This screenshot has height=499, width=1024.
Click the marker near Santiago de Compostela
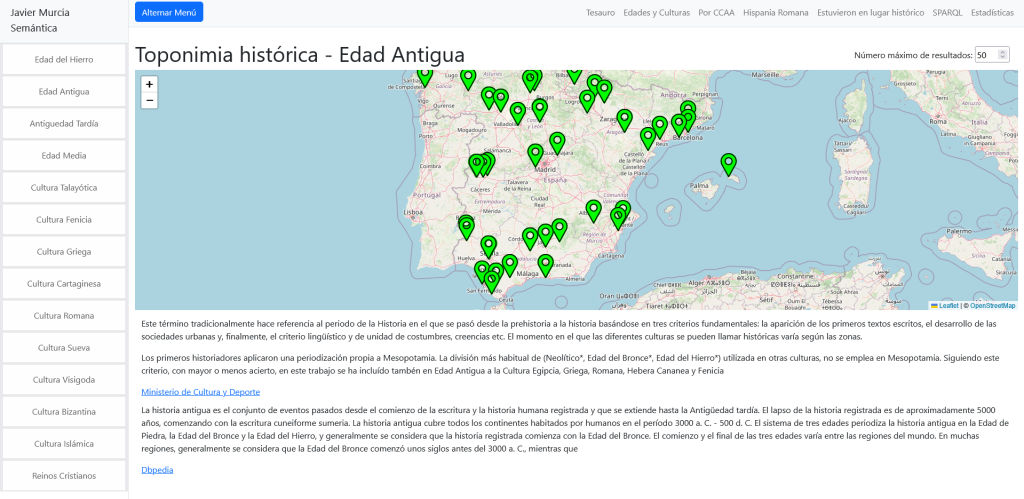[425, 75]
